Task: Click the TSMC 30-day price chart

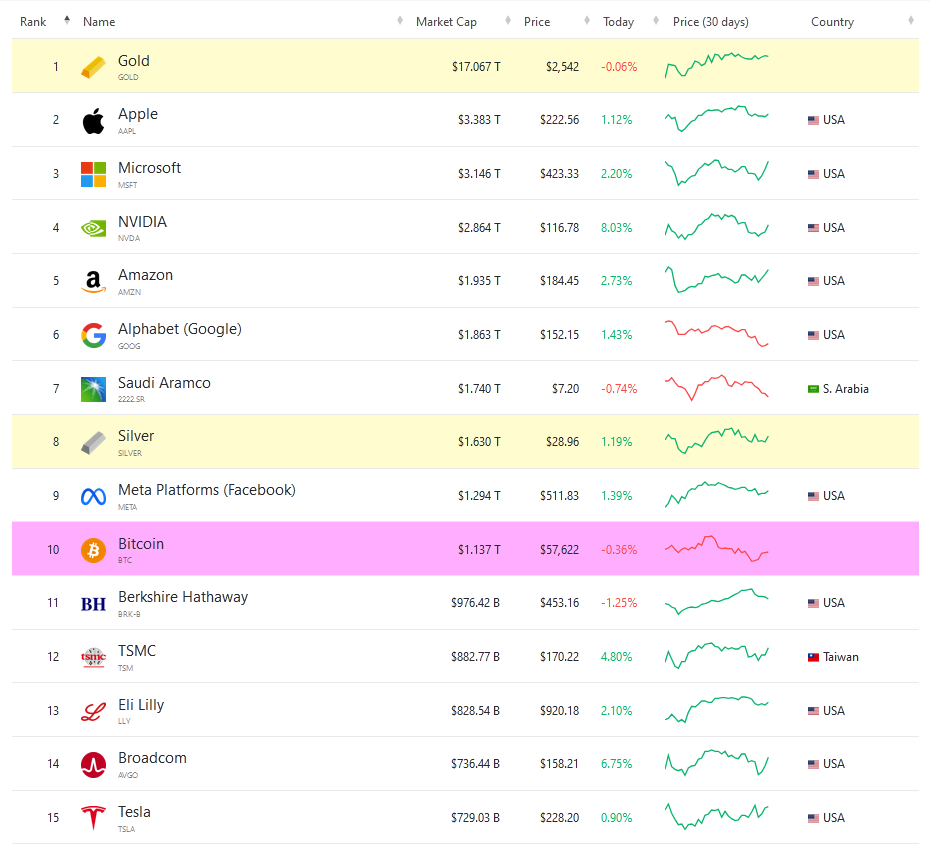Action: [x=717, y=657]
